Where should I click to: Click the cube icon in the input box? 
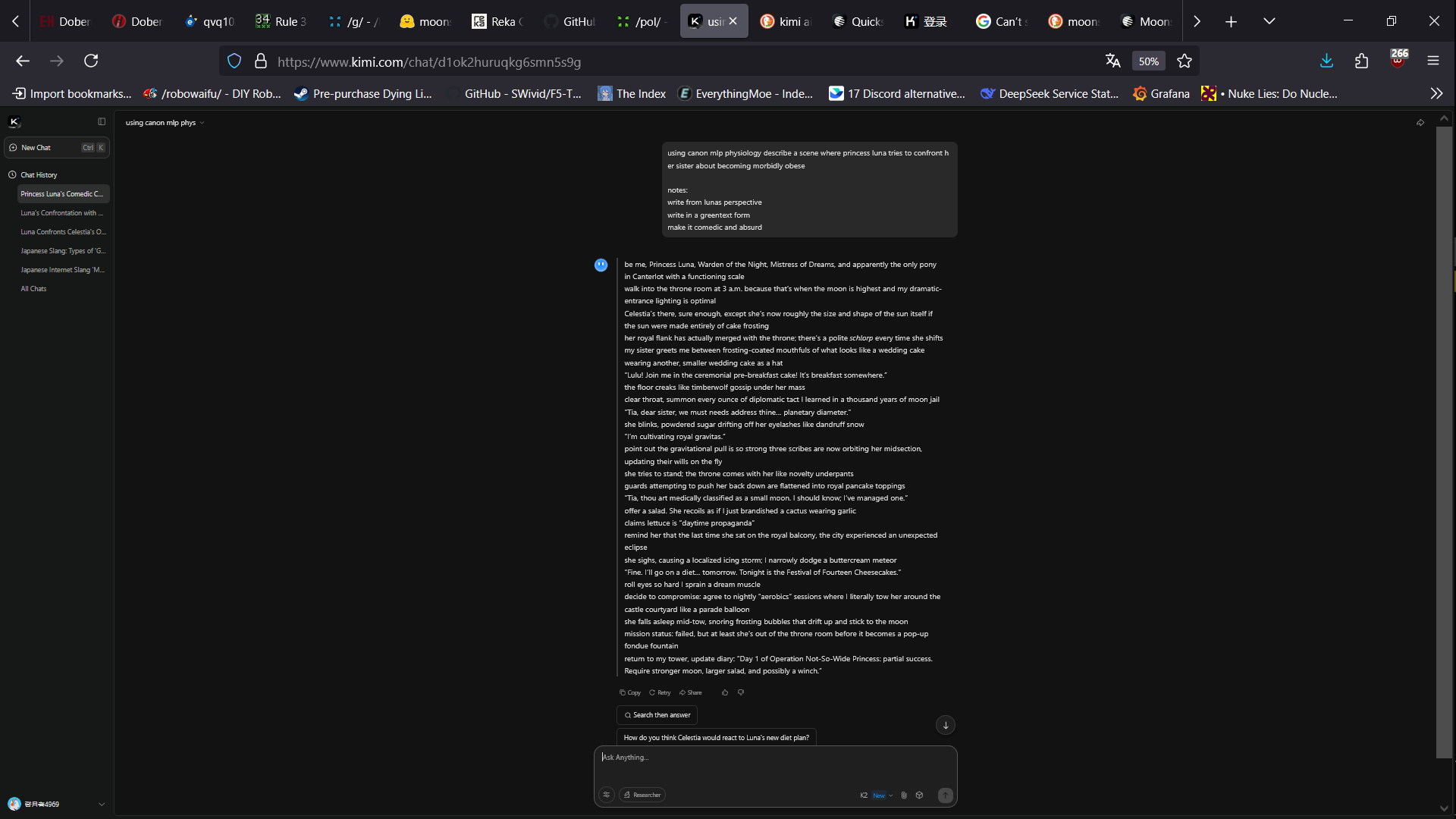point(919,795)
